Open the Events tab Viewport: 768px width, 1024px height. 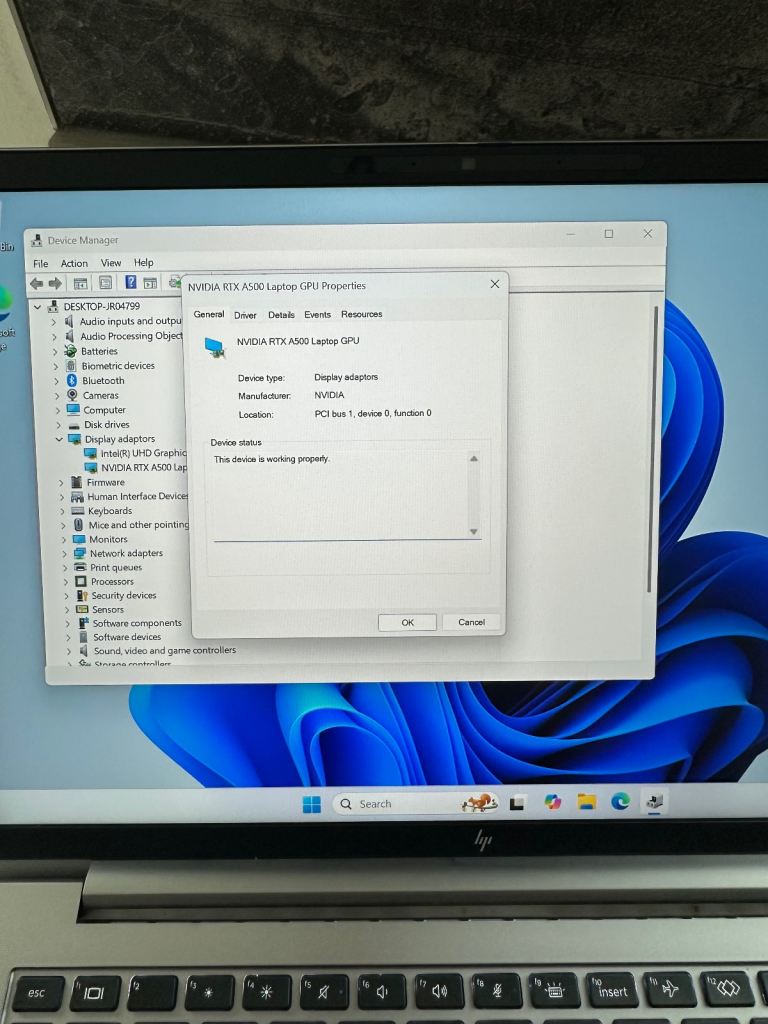coord(317,315)
